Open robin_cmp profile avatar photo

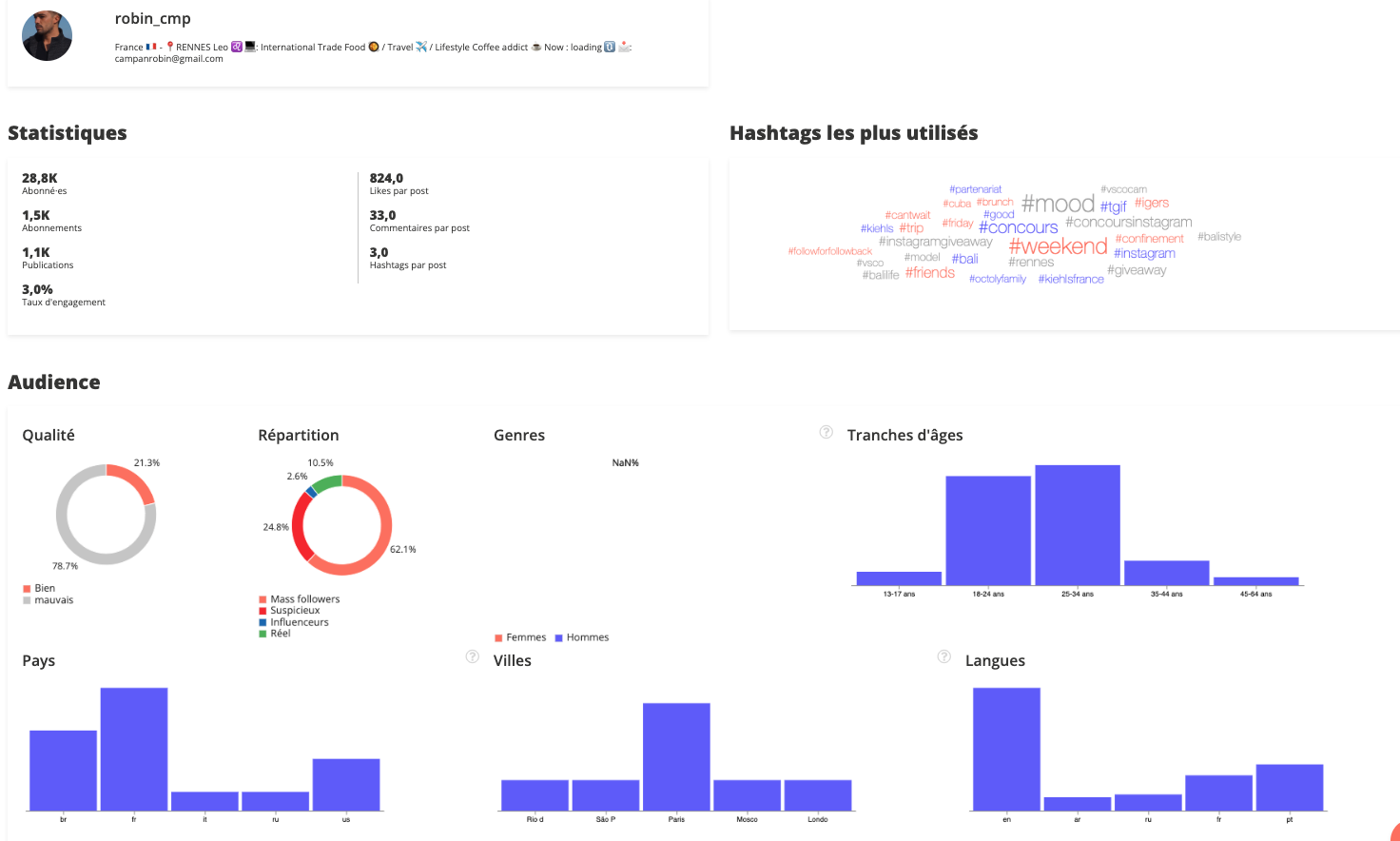48,36
